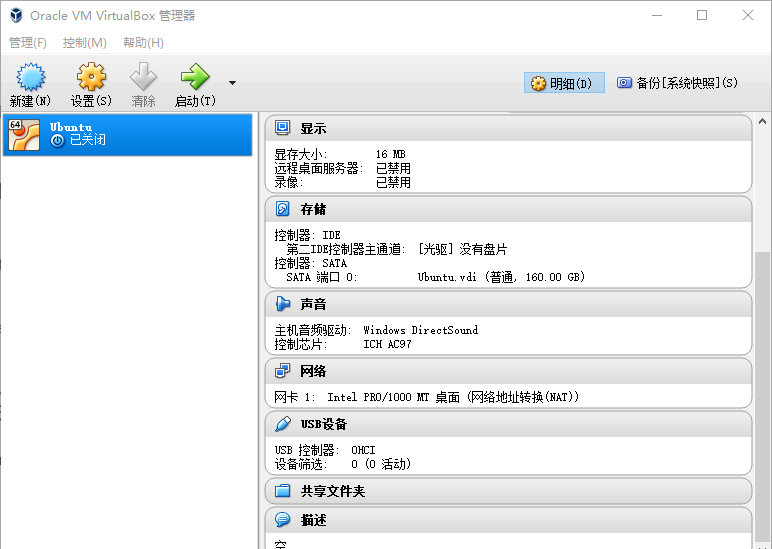Open the 帮助(H) menu
Screen dimensions: 772x549
click(143, 43)
